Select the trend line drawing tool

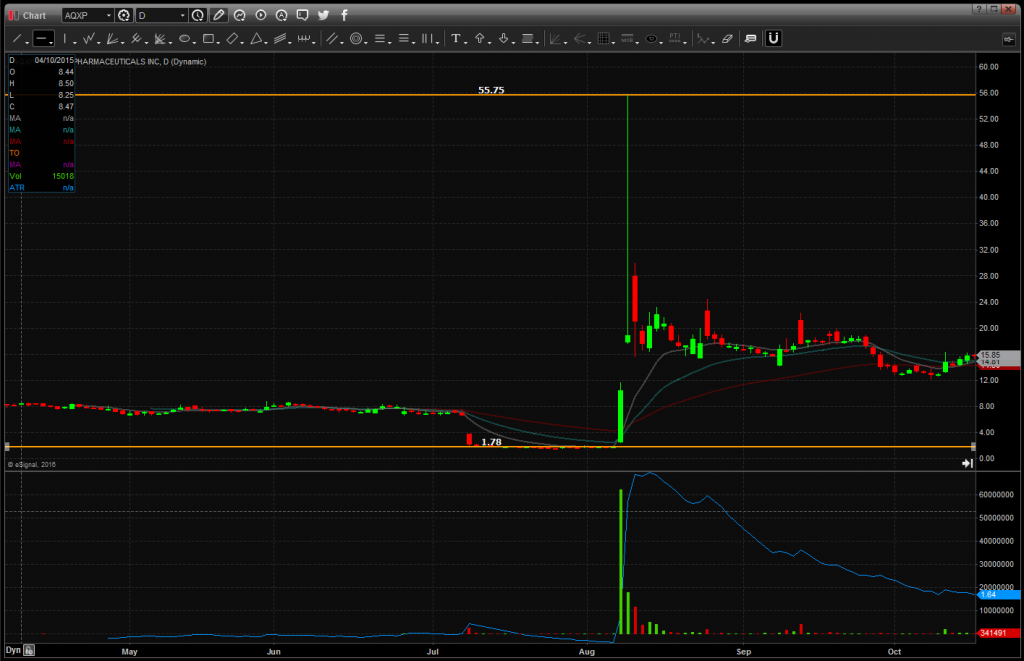[17, 39]
